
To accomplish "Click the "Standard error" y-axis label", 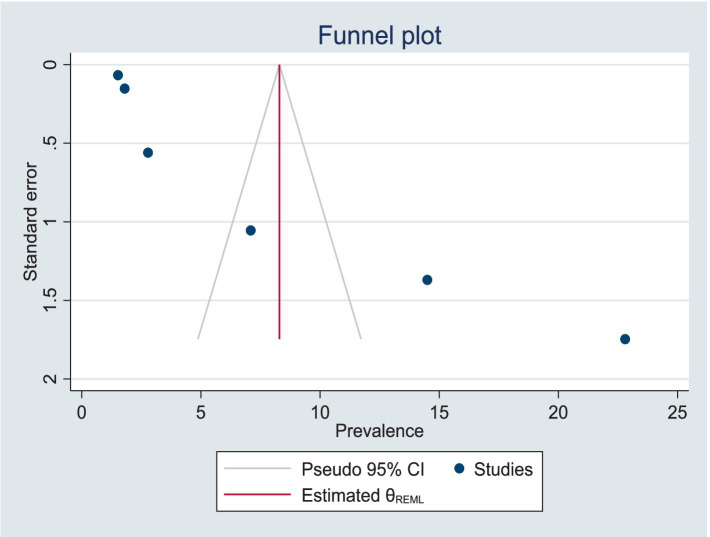I will click(31, 222).
